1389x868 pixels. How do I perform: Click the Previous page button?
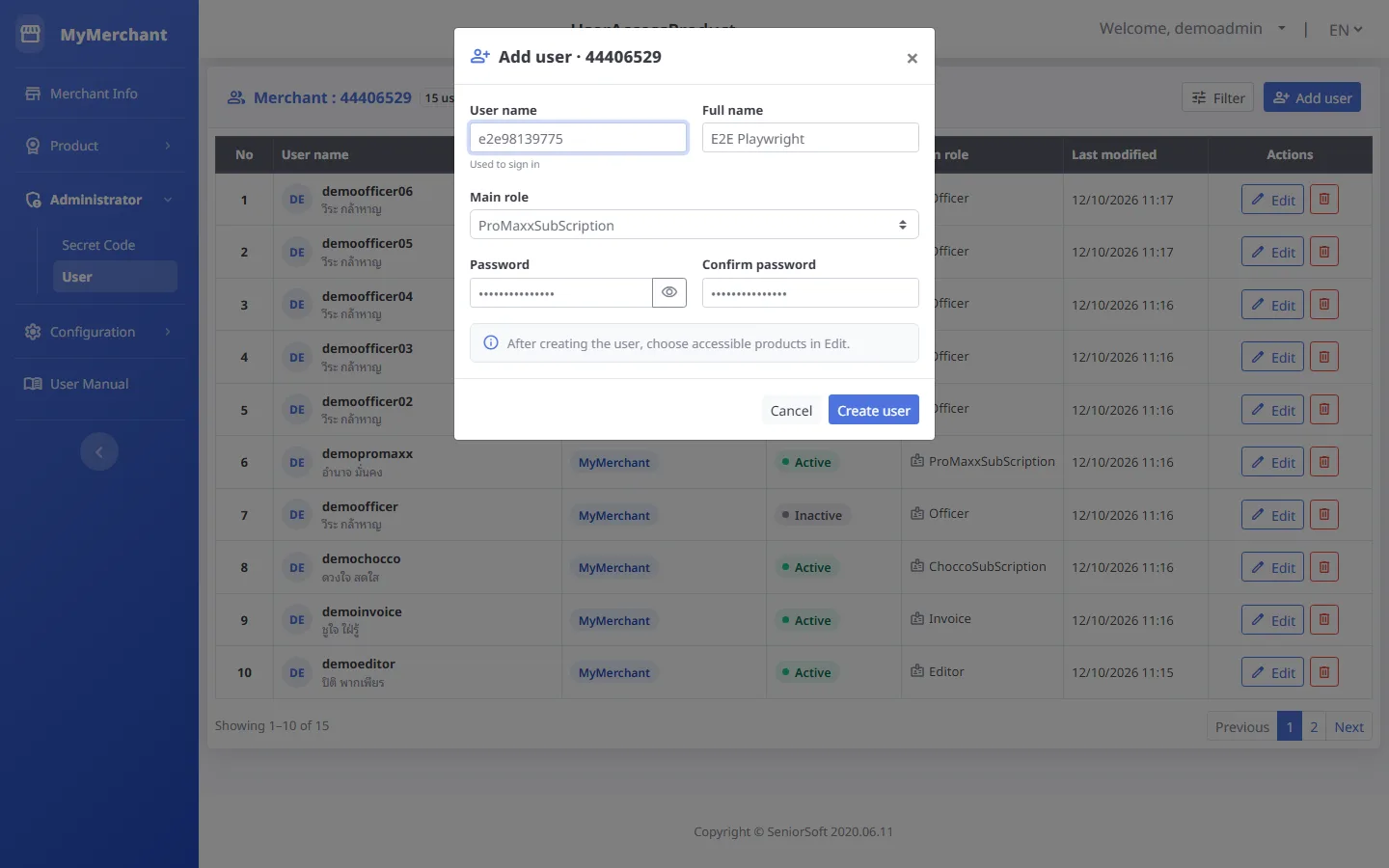tap(1242, 726)
